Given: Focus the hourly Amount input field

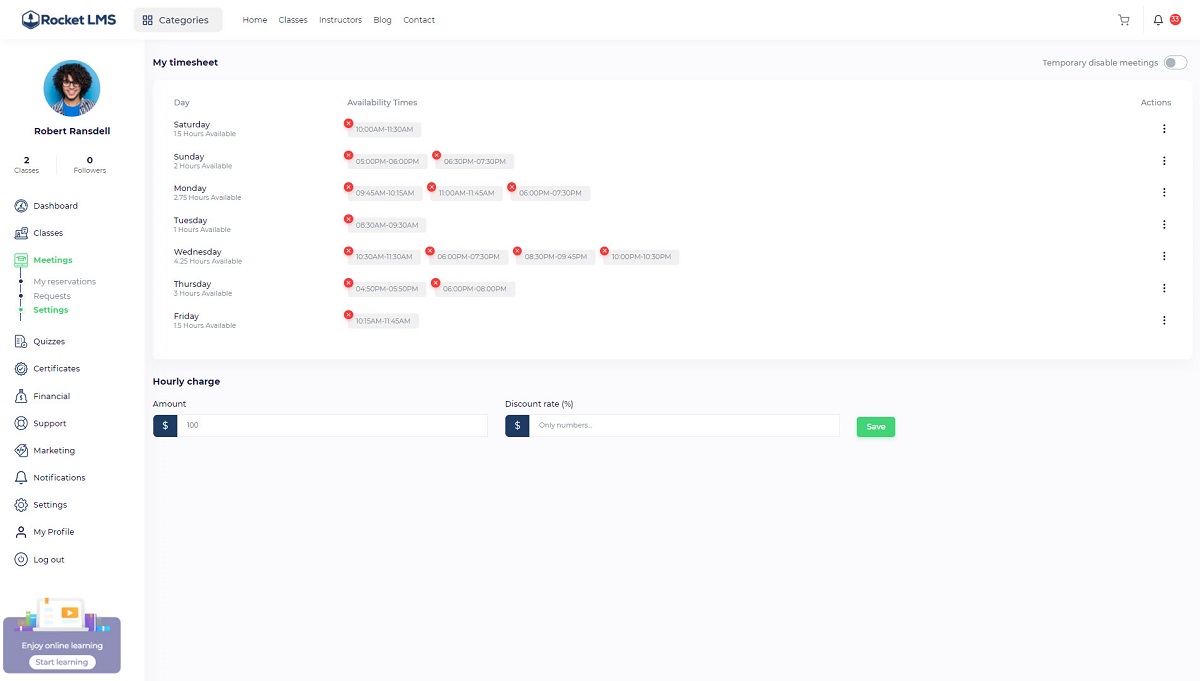Looking at the screenshot, I should 331,426.
